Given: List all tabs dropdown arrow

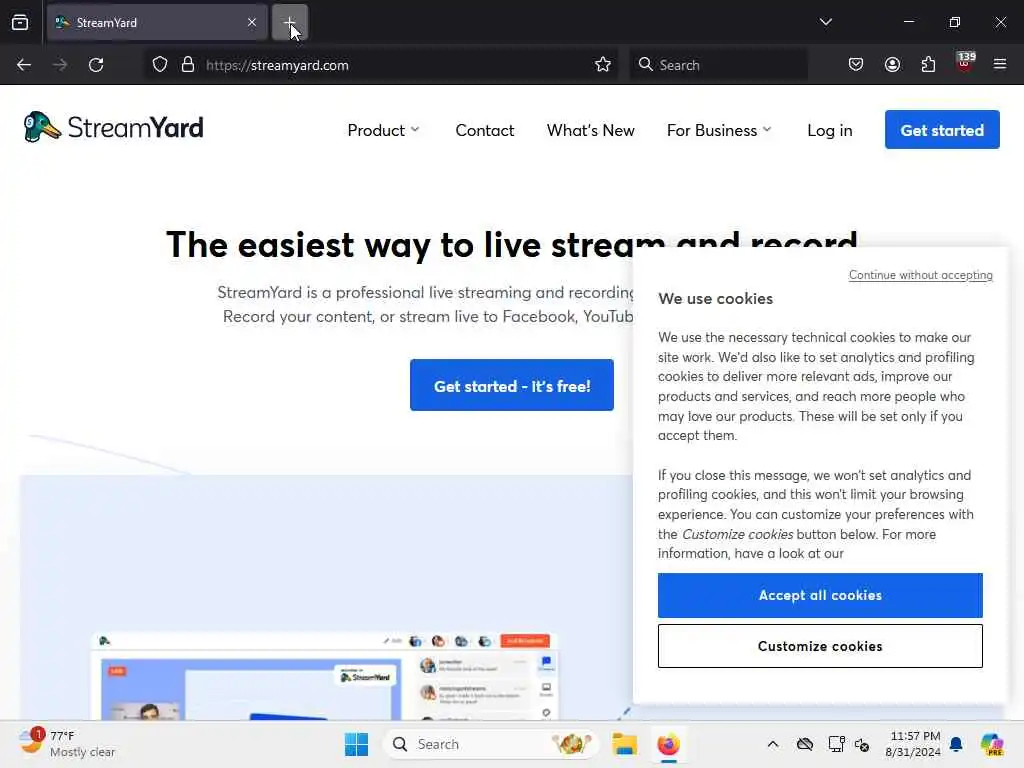Looking at the screenshot, I should (x=825, y=22).
